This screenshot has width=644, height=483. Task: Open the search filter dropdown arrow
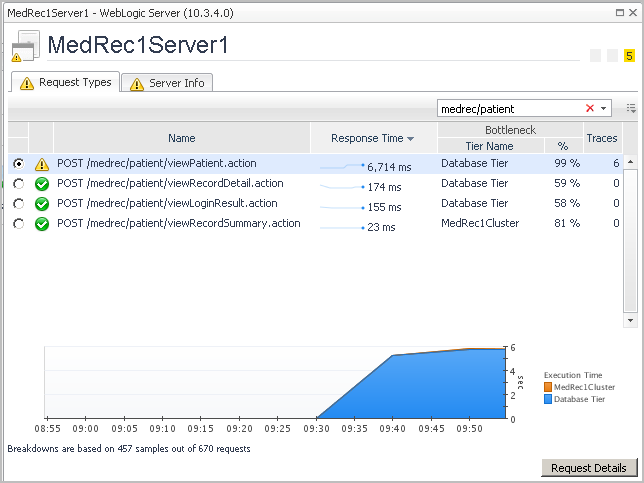tap(604, 108)
